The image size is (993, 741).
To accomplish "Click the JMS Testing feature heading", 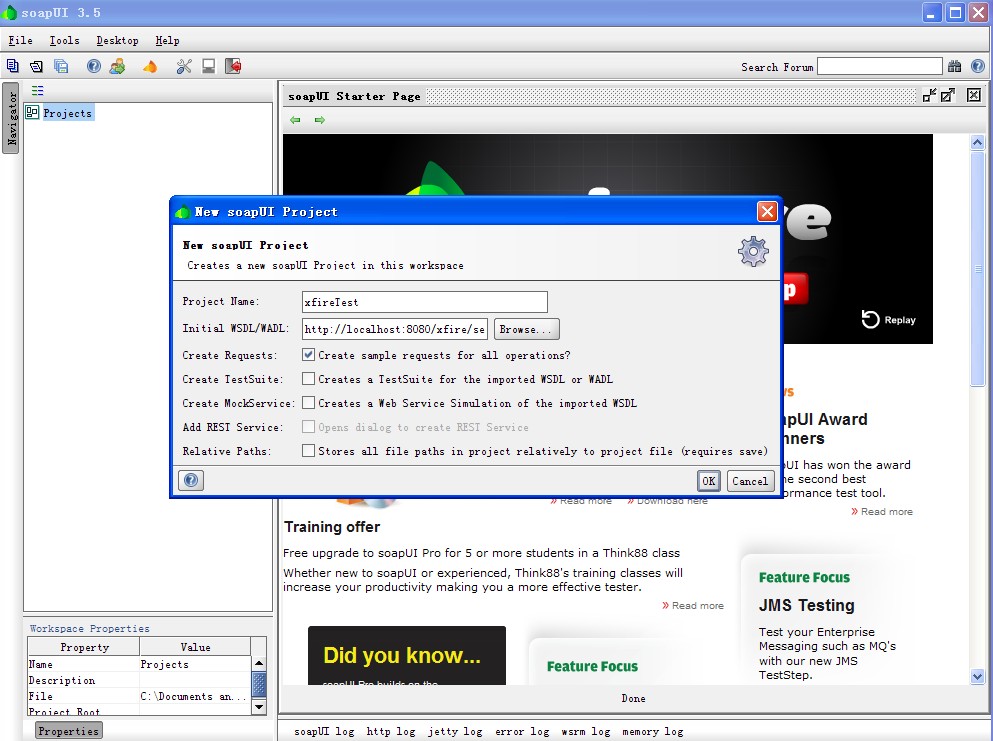I will [x=807, y=605].
